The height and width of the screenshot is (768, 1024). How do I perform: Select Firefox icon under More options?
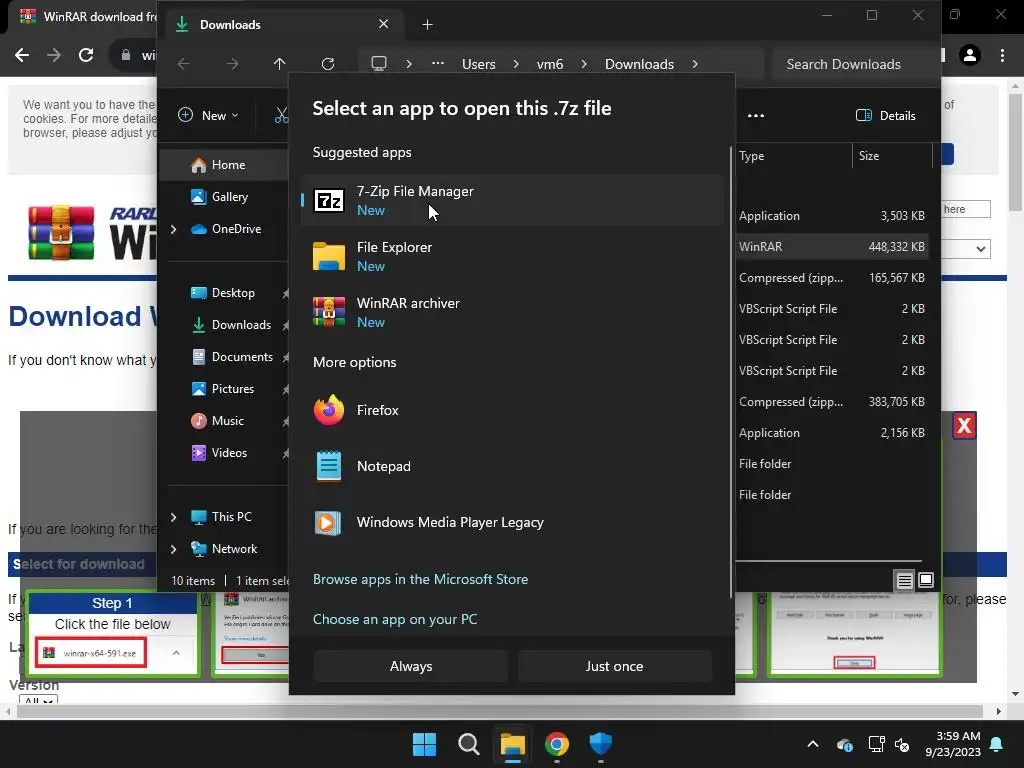pyautogui.click(x=329, y=410)
